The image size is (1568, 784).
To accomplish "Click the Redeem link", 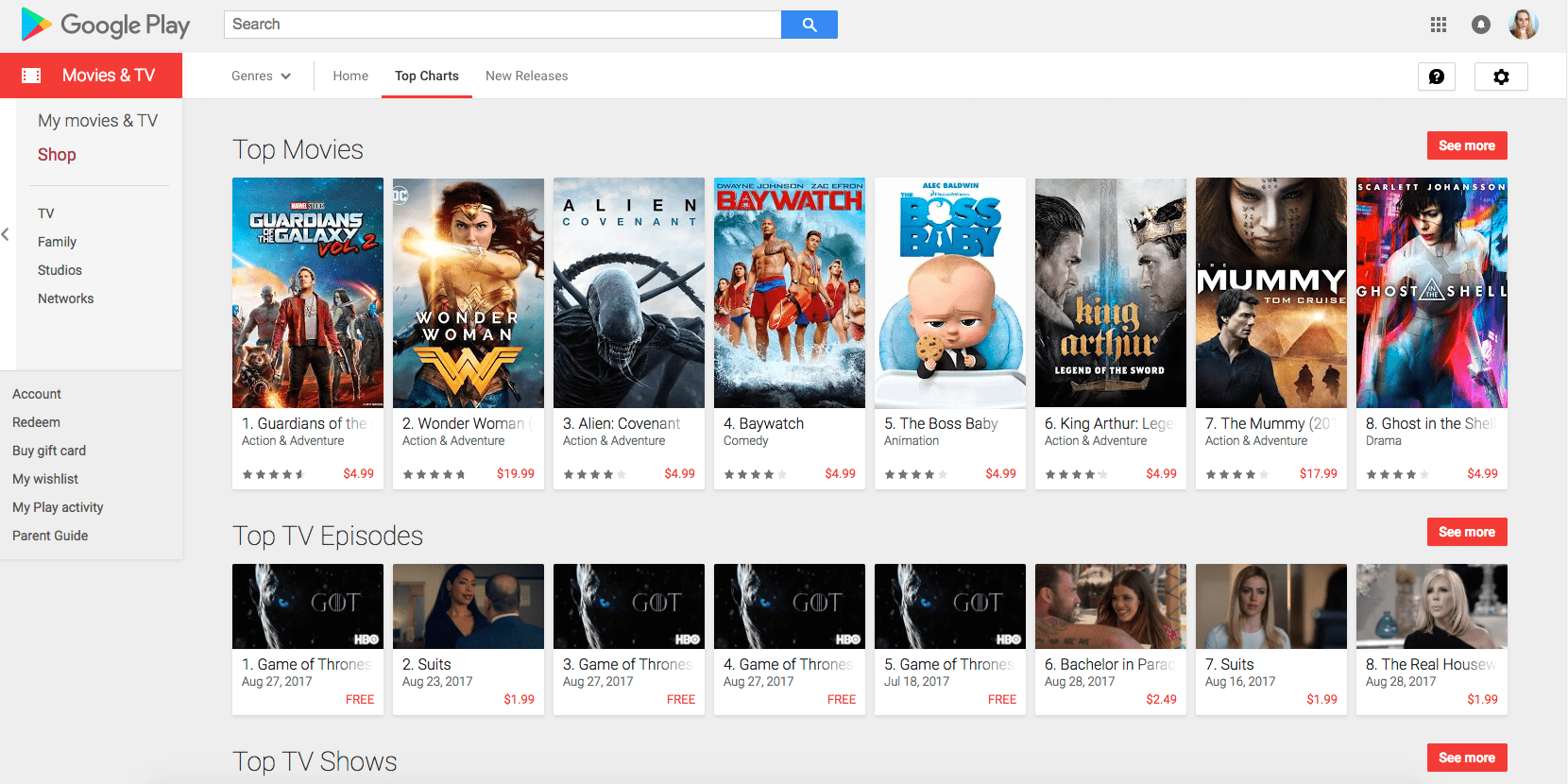I will (36, 422).
